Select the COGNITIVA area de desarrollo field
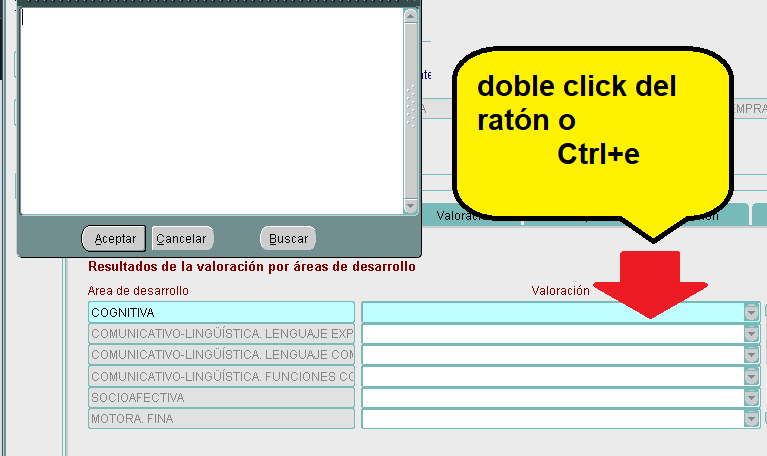This screenshot has height=456, width=767. click(221, 312)
